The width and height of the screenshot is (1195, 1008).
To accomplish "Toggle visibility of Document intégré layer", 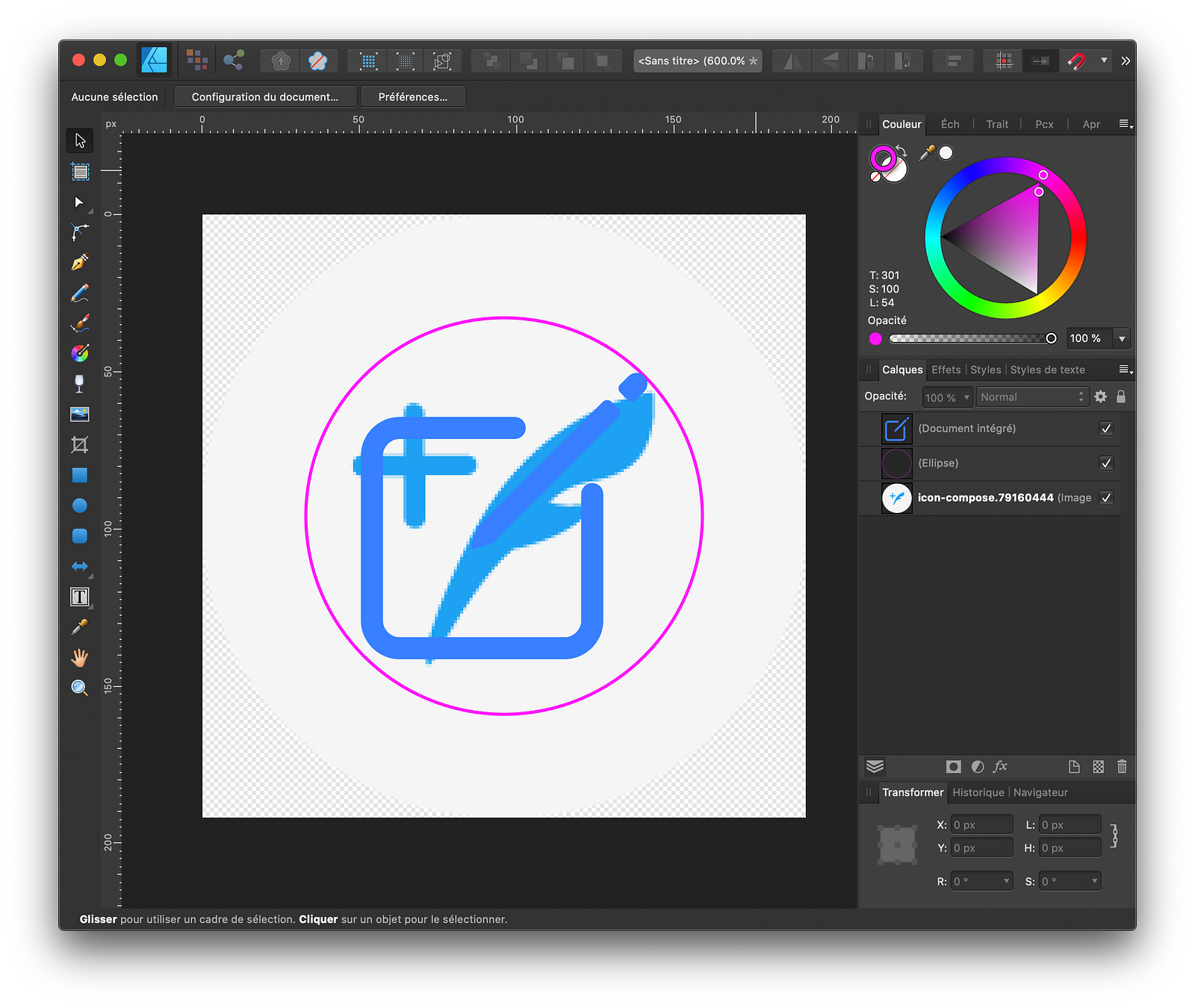I will (x=1106, y=429).
